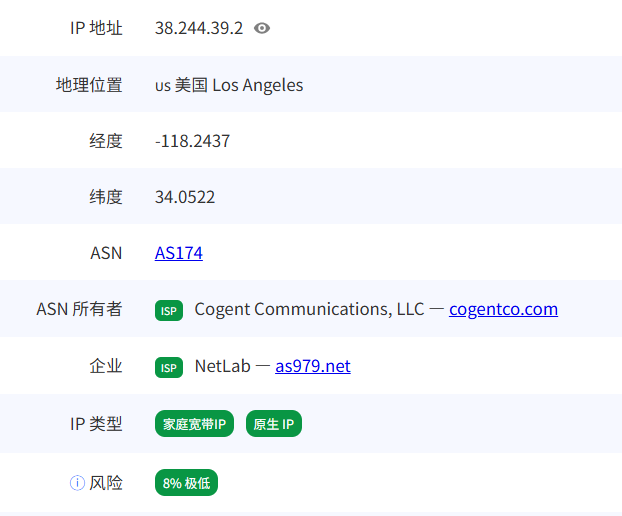The image size is (622, 516).
Task: Click the NetLab company name
Action: pyautogui.click(x=221, y=366)
